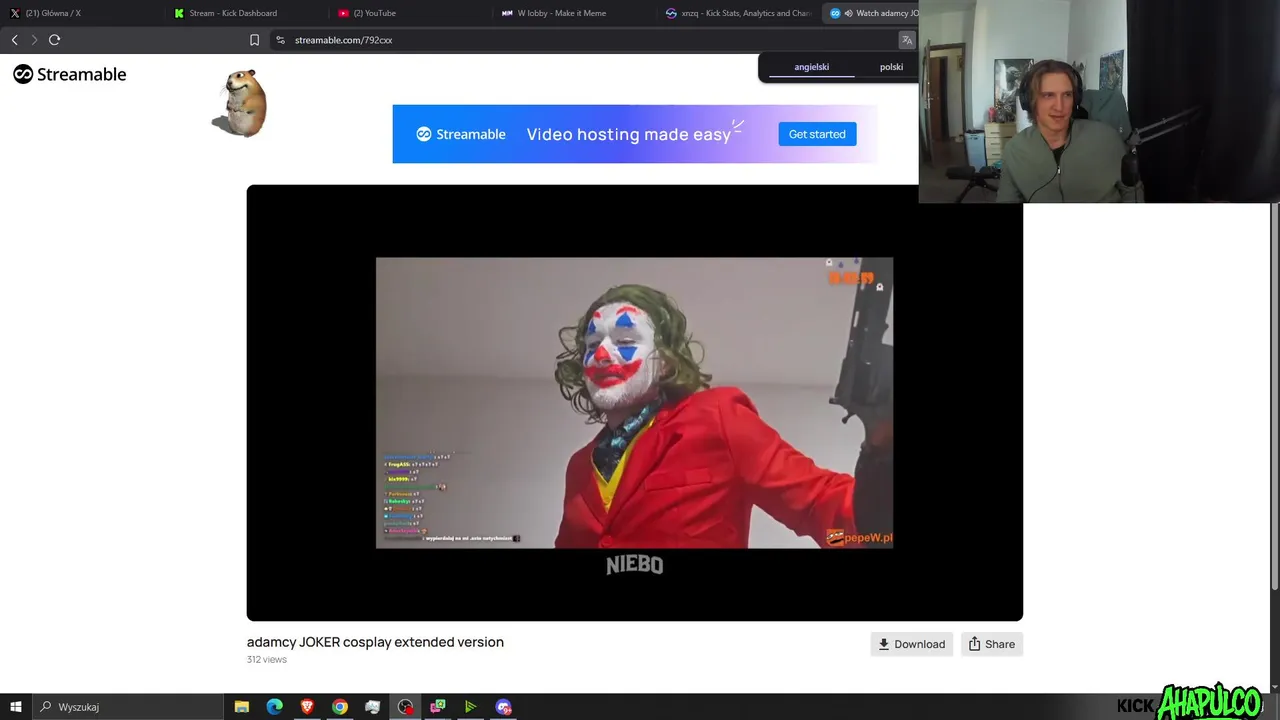Open the Windows Start menu
The image size is (1280, 720).
[x=15, y=707]
